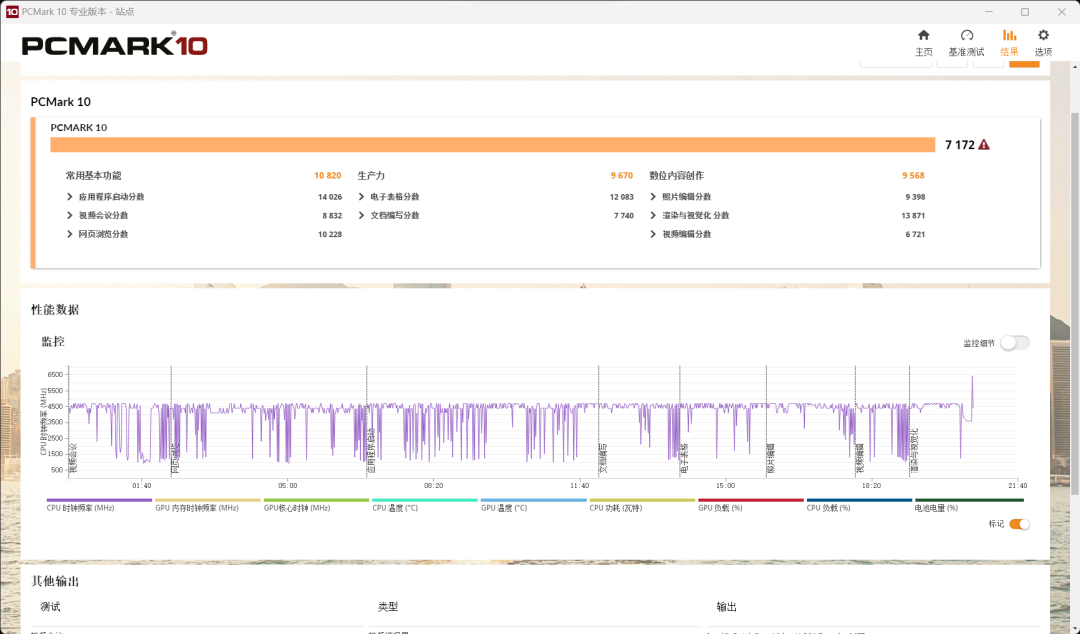Click the red warning triangle beside 7 172

[x=984, y=145]
